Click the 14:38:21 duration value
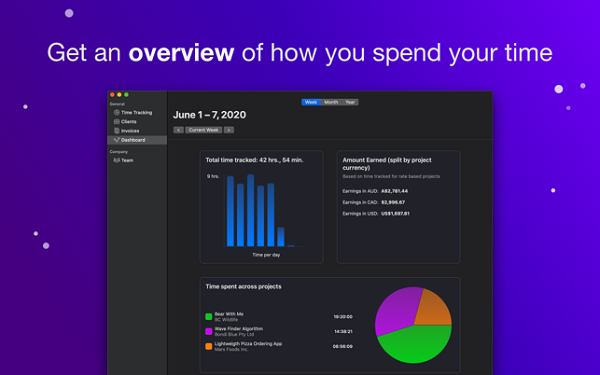This screenshot has width=600, height=375. click(x=343, y=331)
